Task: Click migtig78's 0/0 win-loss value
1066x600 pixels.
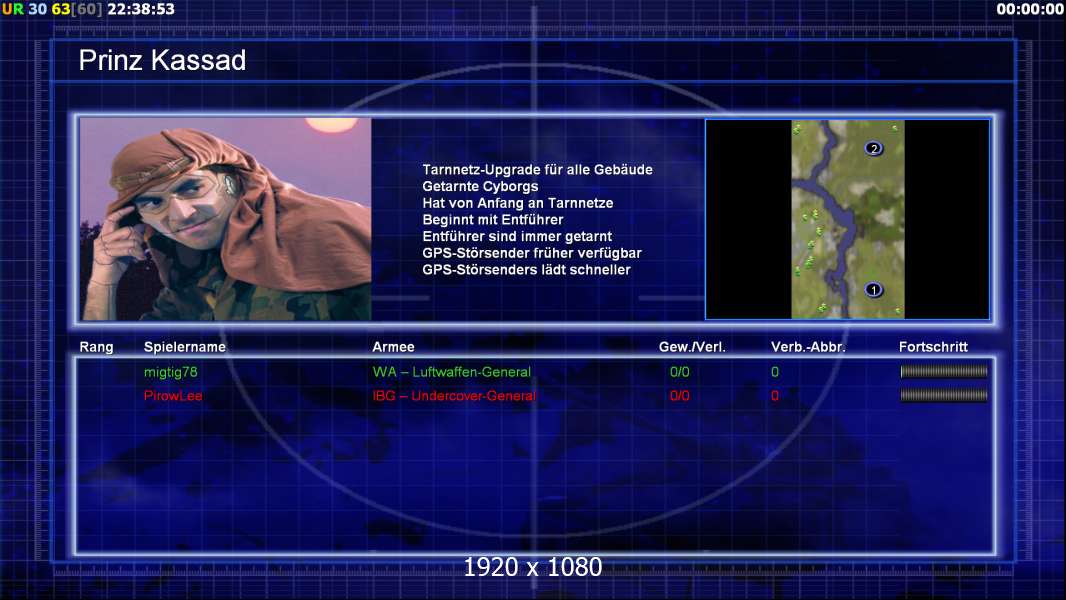Action: (679, 372)
